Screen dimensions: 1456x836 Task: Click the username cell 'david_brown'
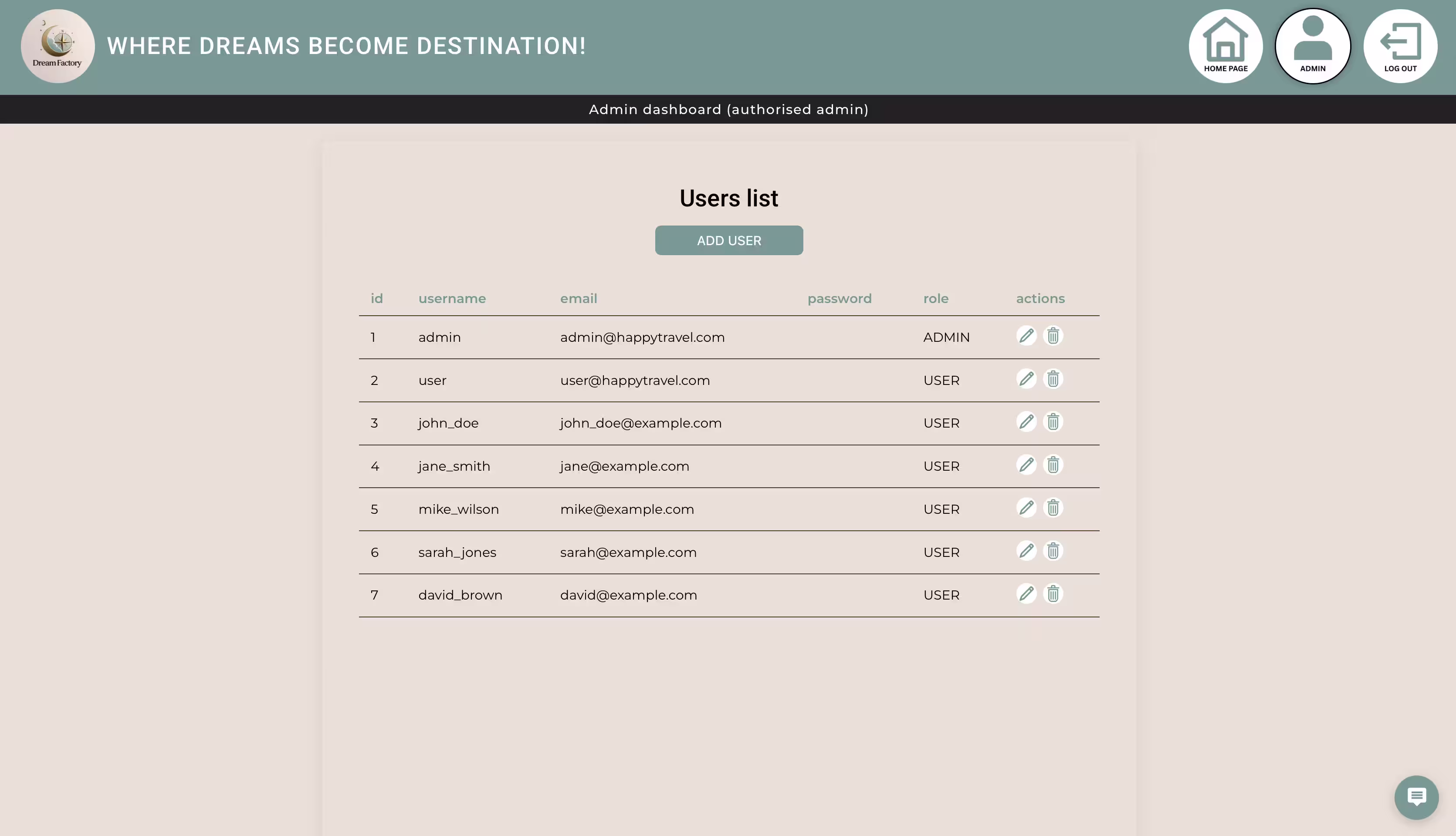pyautogui.click(x=460, y=595)
